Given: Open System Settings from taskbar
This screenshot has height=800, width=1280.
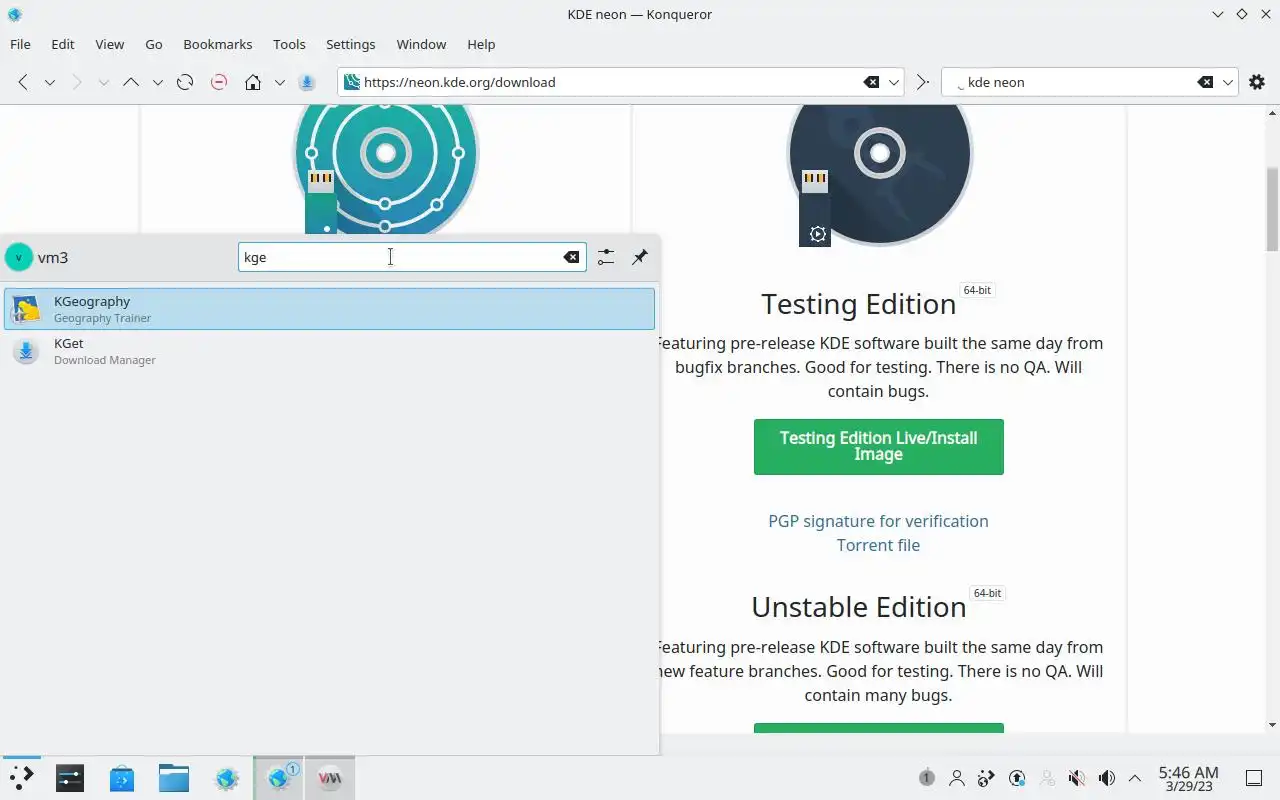Looking at the screenshot, I should (x=70, y=778).
